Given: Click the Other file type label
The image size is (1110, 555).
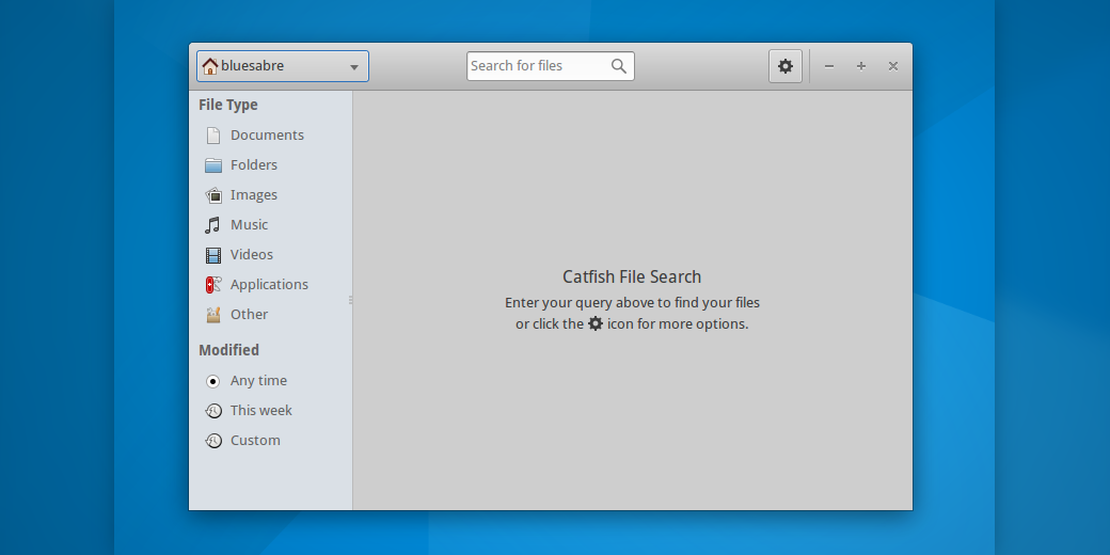Looking at the screenshot, I should pyautogui.click(x=249, y=314).
